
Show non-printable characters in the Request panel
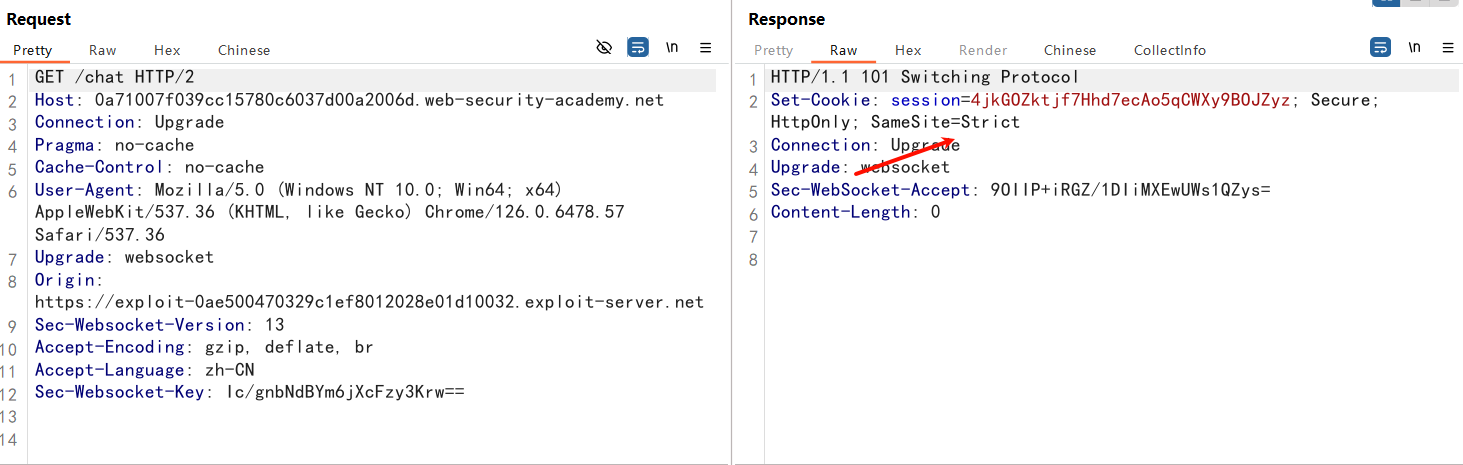672,47
